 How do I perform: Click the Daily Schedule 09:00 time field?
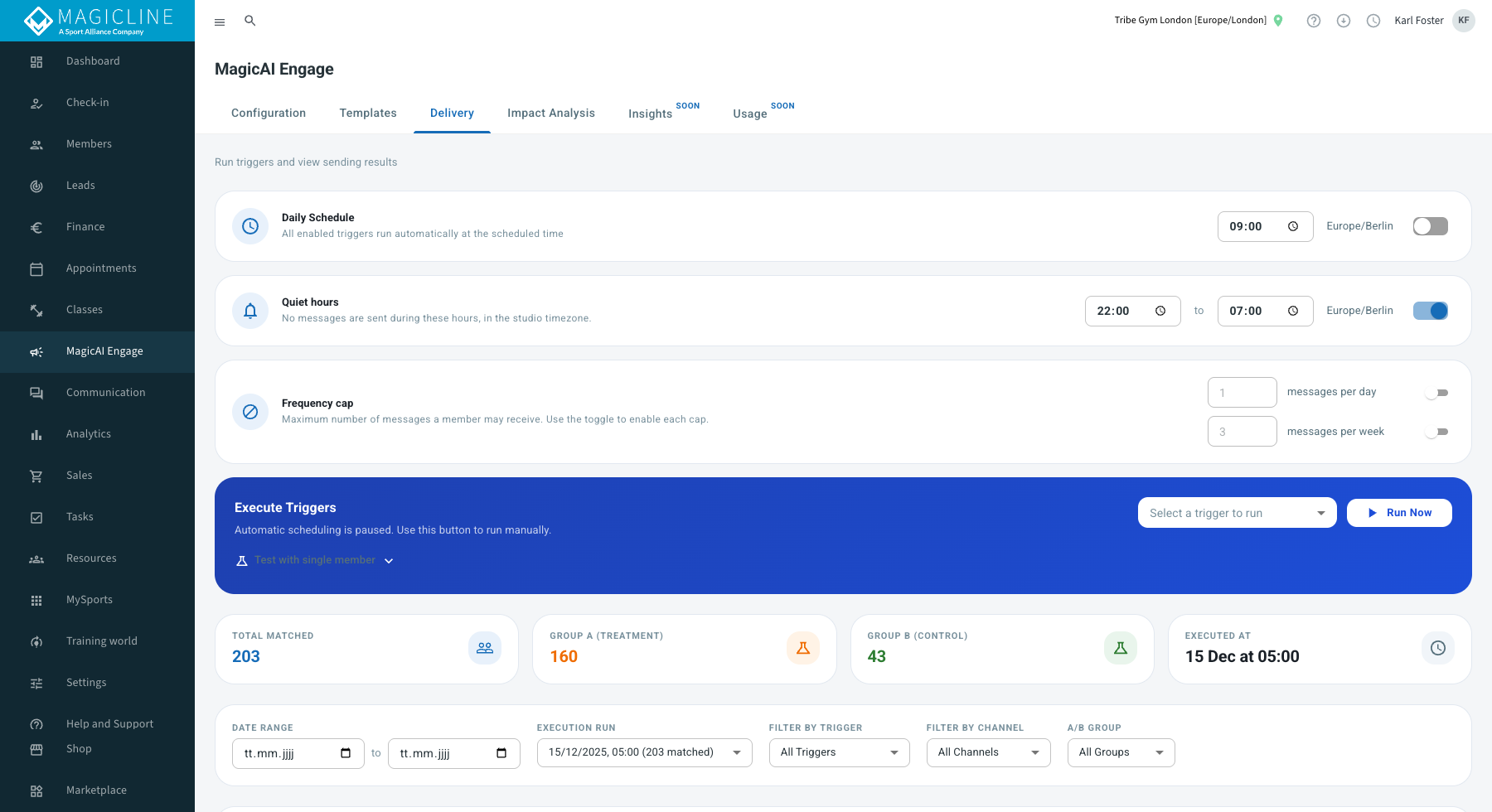pos(1266,226)
